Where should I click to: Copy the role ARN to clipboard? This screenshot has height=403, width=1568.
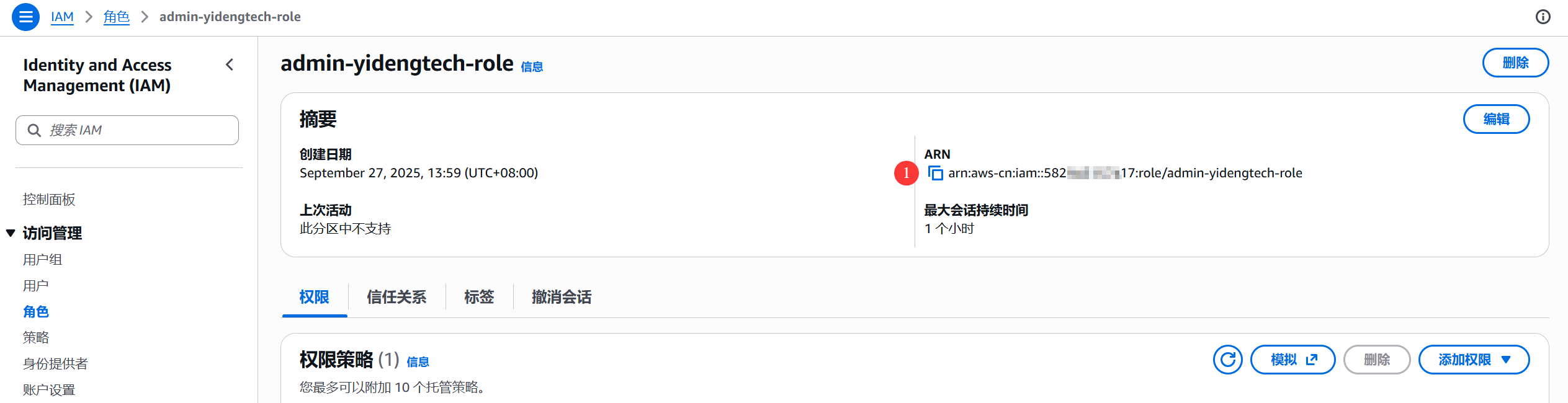(935, 173)
